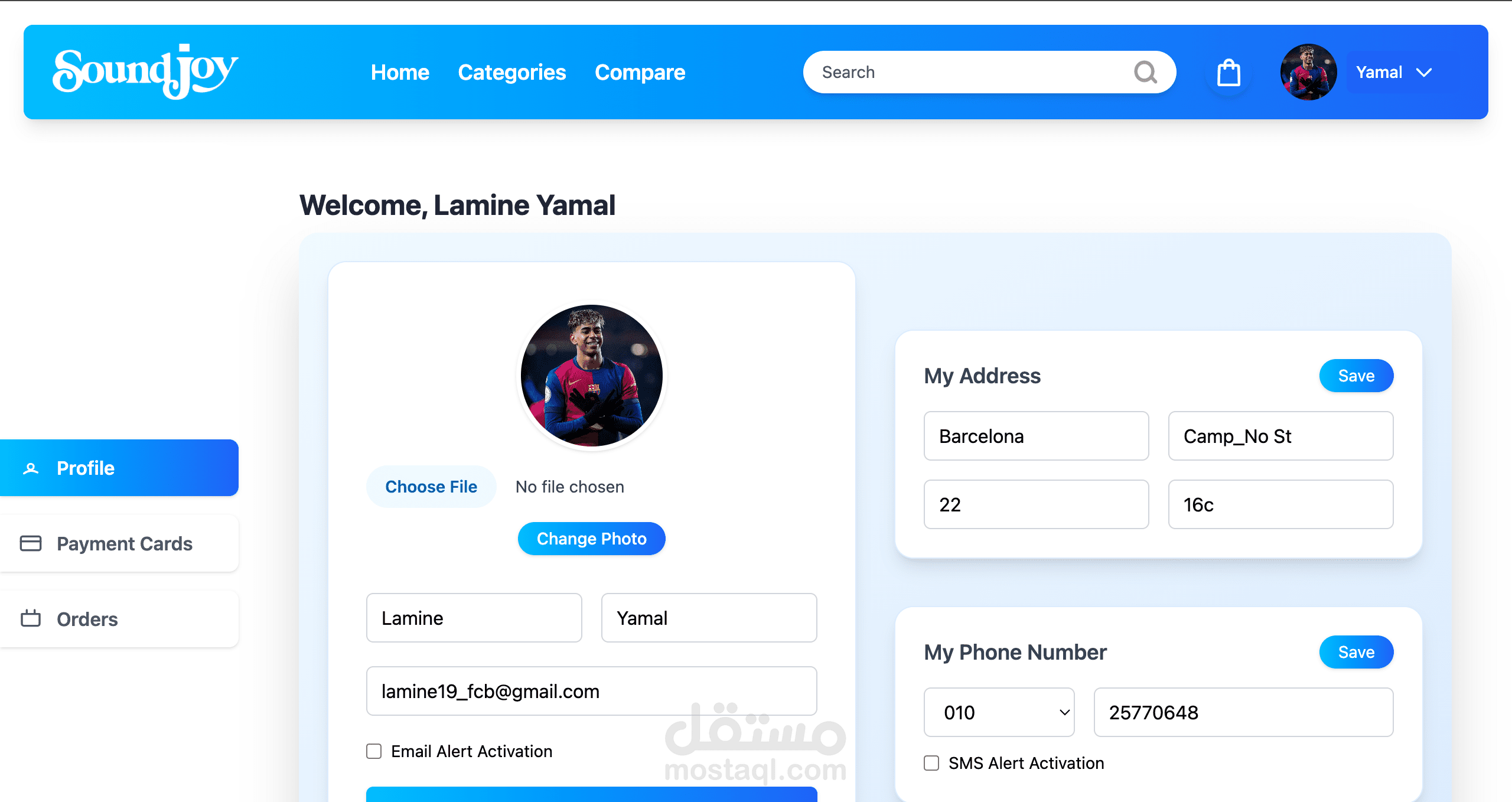Click the search magnifier icon
The width and height of the screenshot is (1512, 802).
pos(1145,72)
